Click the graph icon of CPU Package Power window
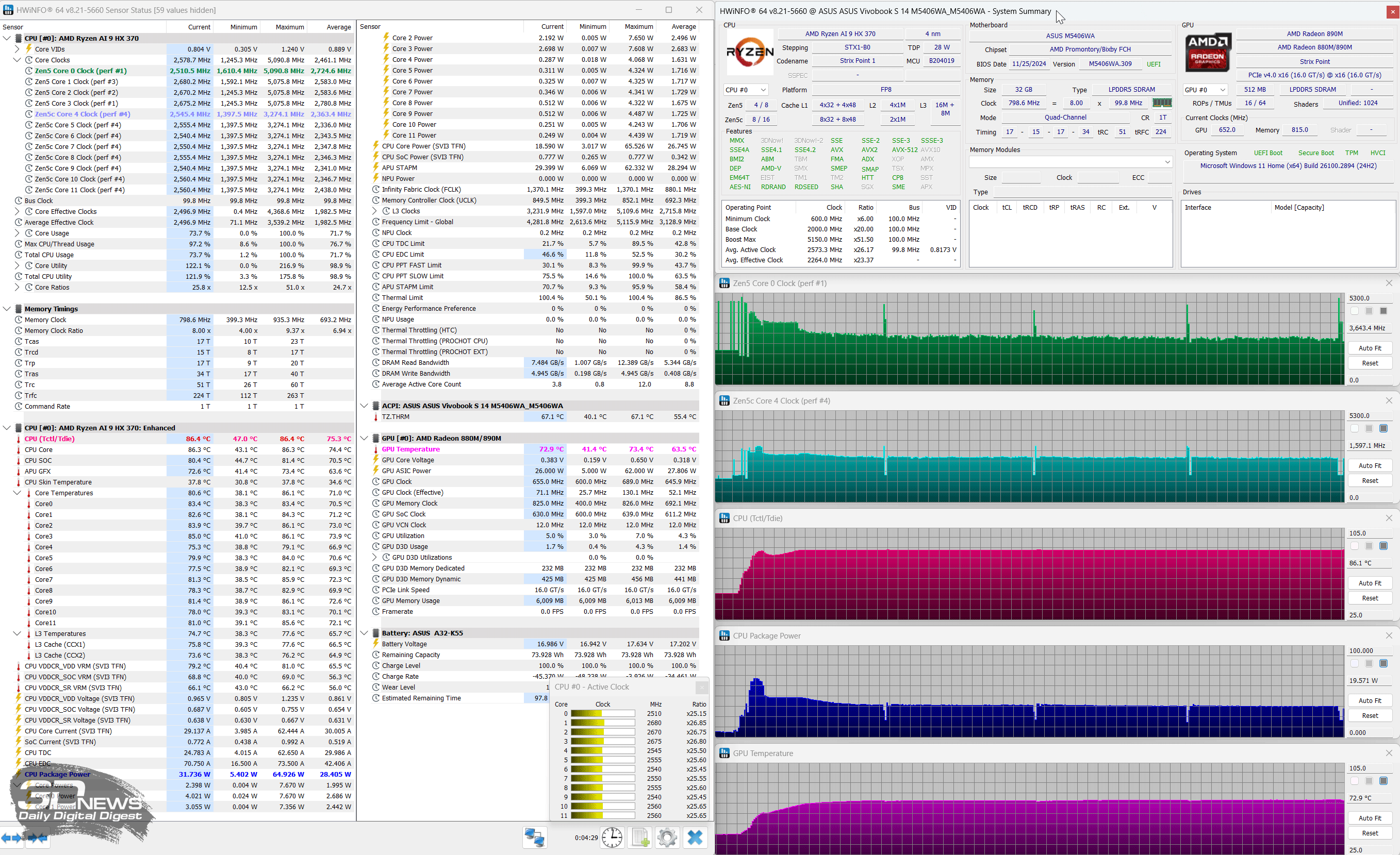This screenshot has width=1400, height=855. click(724, 636)
